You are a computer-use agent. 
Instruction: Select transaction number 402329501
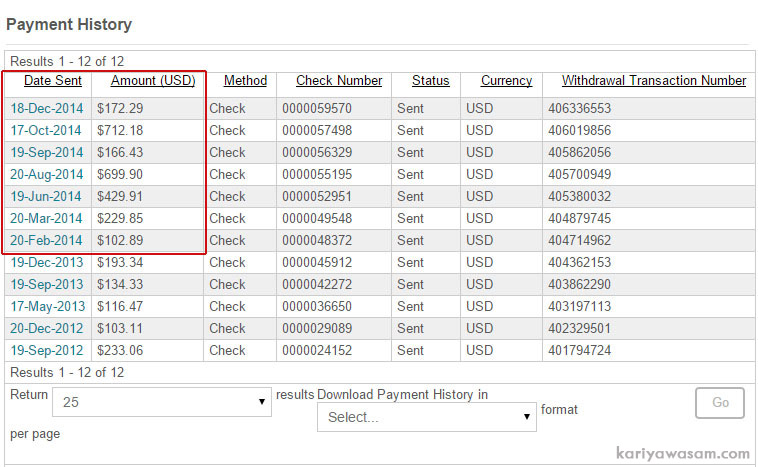[x=580, y=328]
